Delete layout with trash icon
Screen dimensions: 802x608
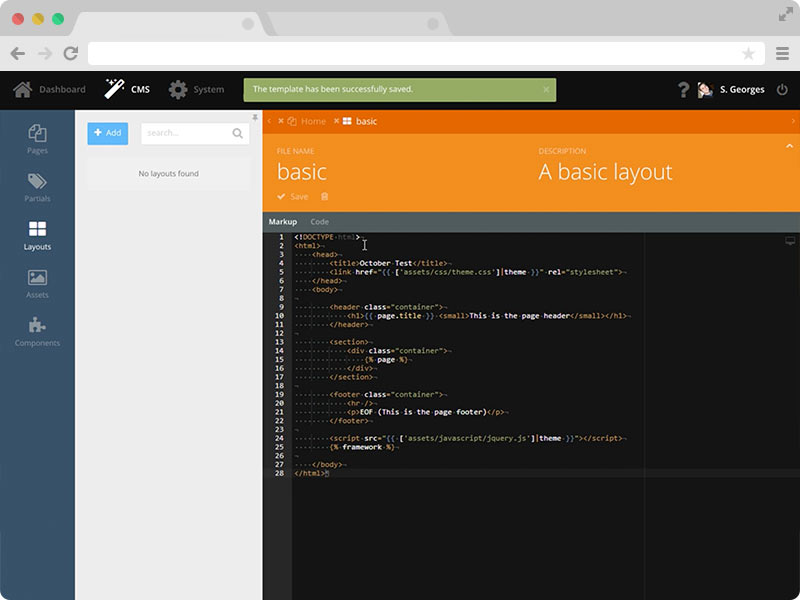324,197
